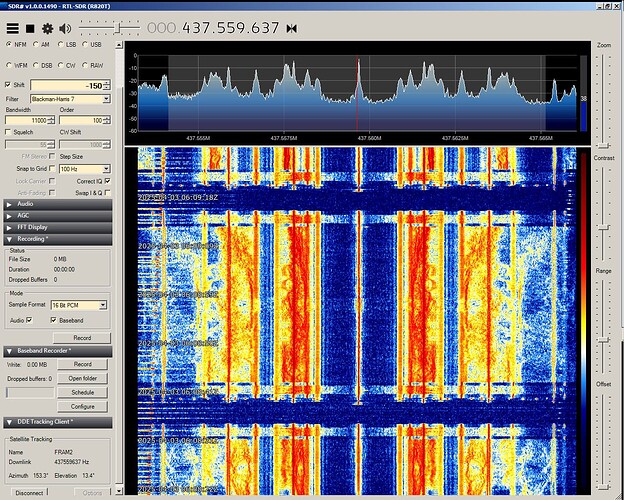
Task: Open the Filter type dropdown
Action: pyautogui.click(x=107, y=99)
